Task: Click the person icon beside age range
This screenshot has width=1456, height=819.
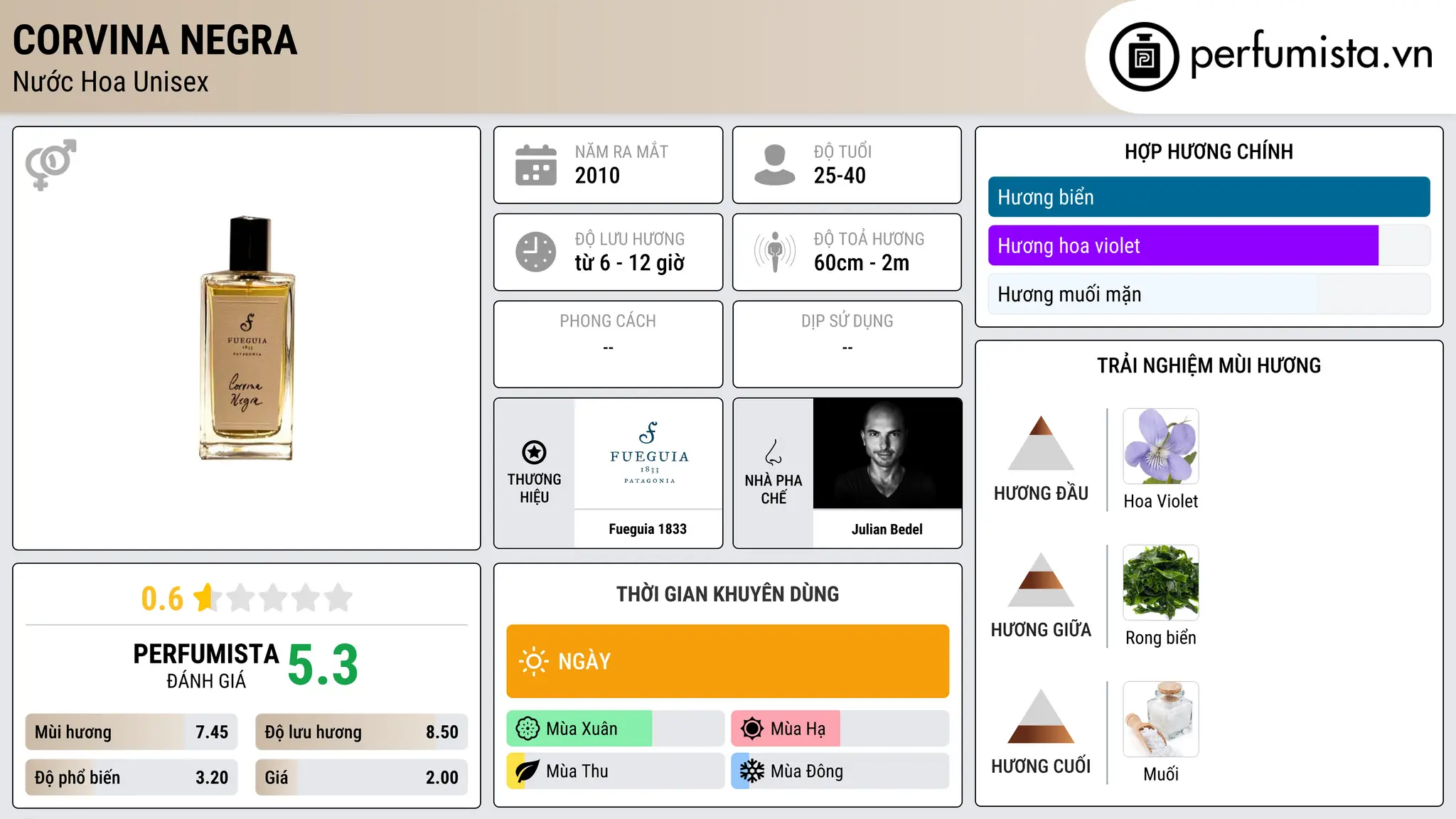Action: 775,165
